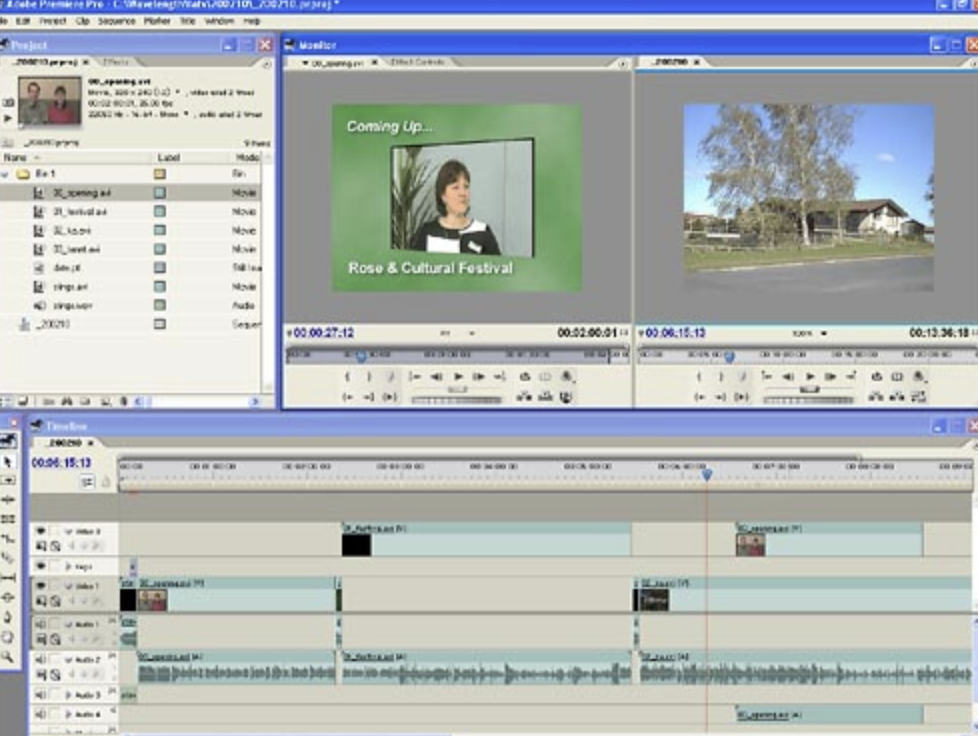This screenshot has width=978, height=736.
Task: Open program monitor zoom level dropdown
Action: 824,333
